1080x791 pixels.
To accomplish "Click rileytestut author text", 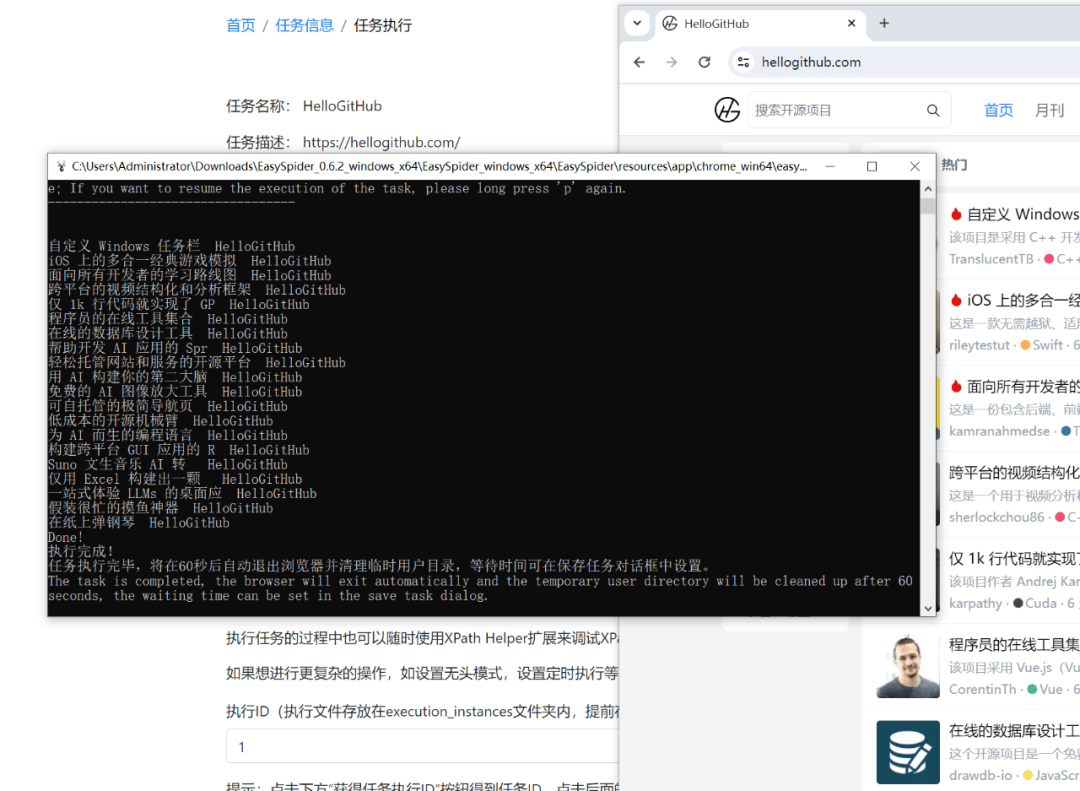I will (979, 345).
